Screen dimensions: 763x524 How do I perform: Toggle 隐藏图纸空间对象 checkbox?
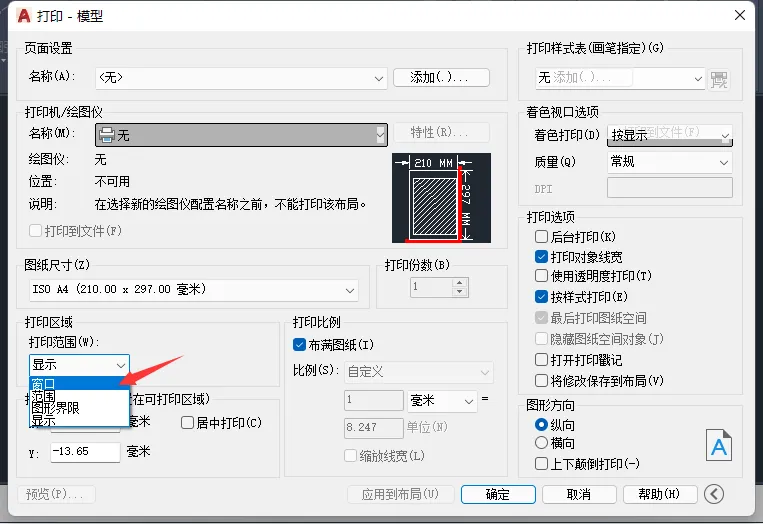[541, 339]
